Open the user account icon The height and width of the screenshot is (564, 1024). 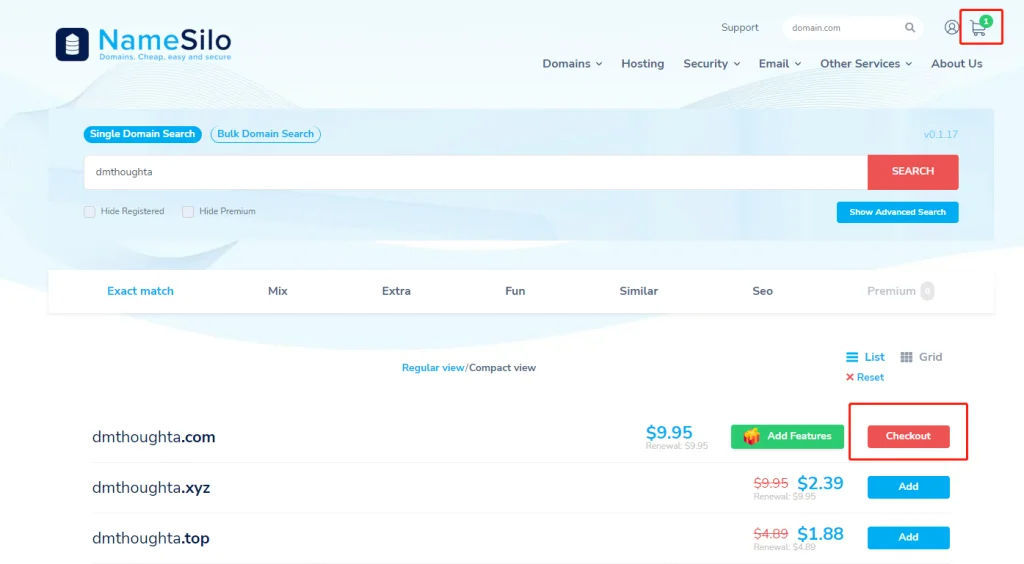click(952, 27)
